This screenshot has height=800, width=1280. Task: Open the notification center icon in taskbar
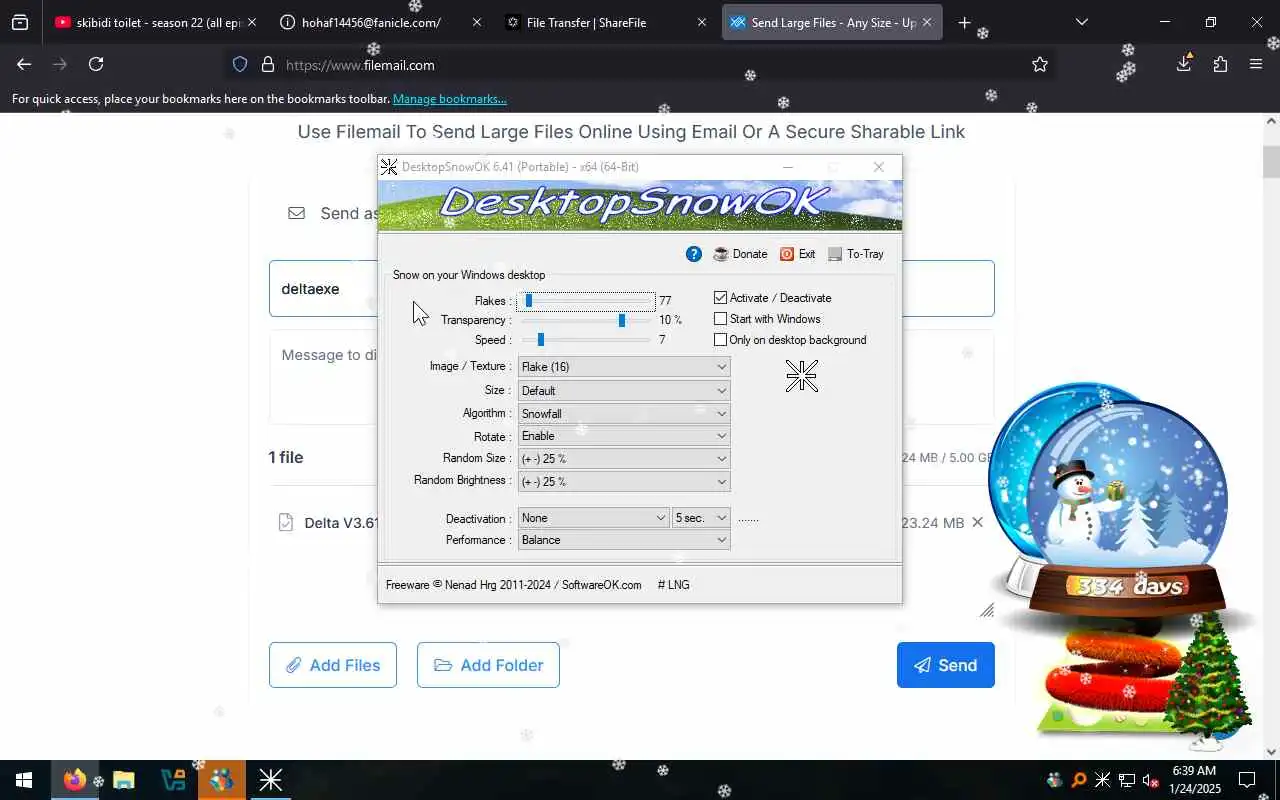(x=1247, y=780)
